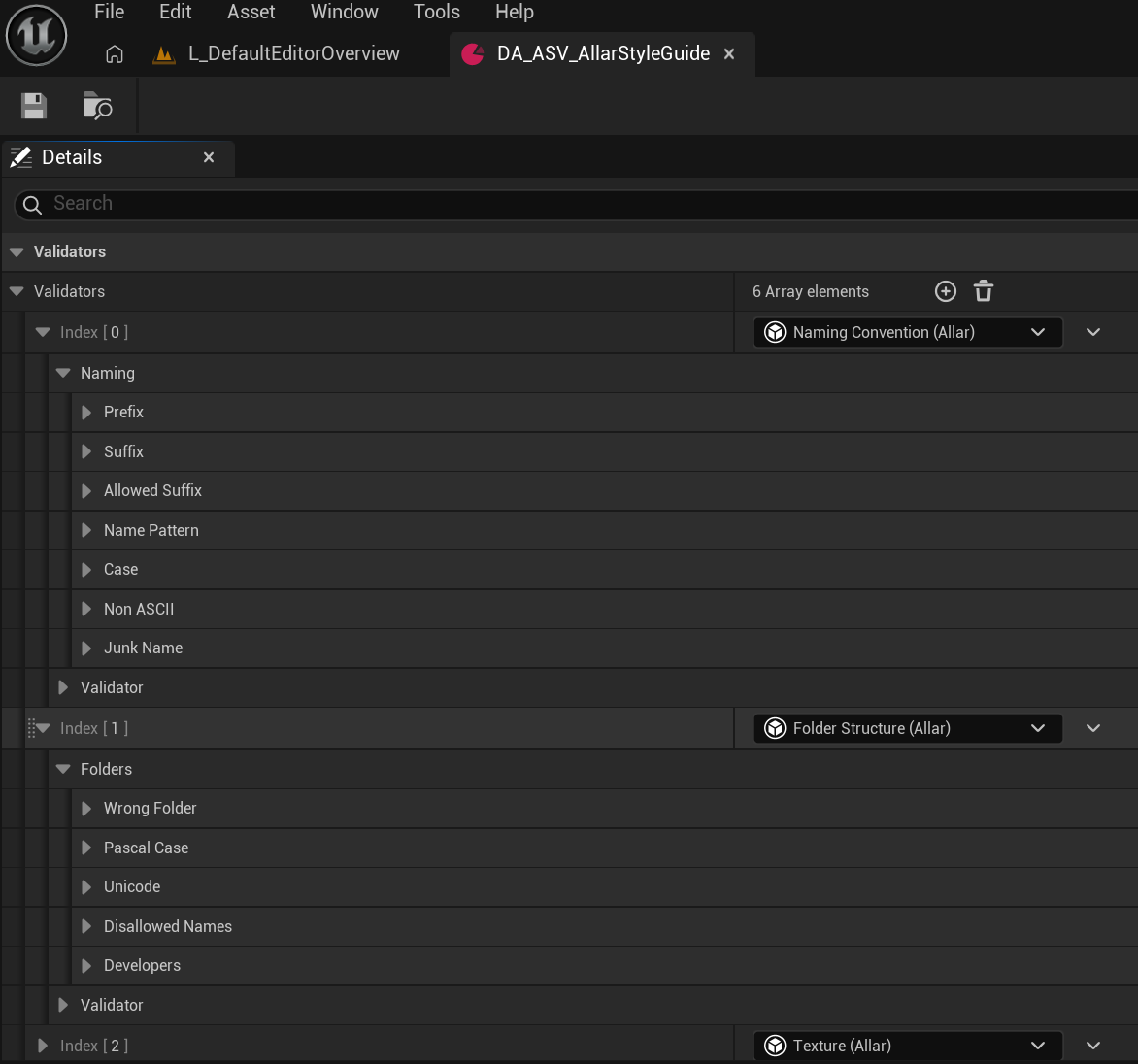This screenshot has width=1138, height=1064.
Task: Click the Naming Convention (Allar) class icon
Action: pos(775,332)
